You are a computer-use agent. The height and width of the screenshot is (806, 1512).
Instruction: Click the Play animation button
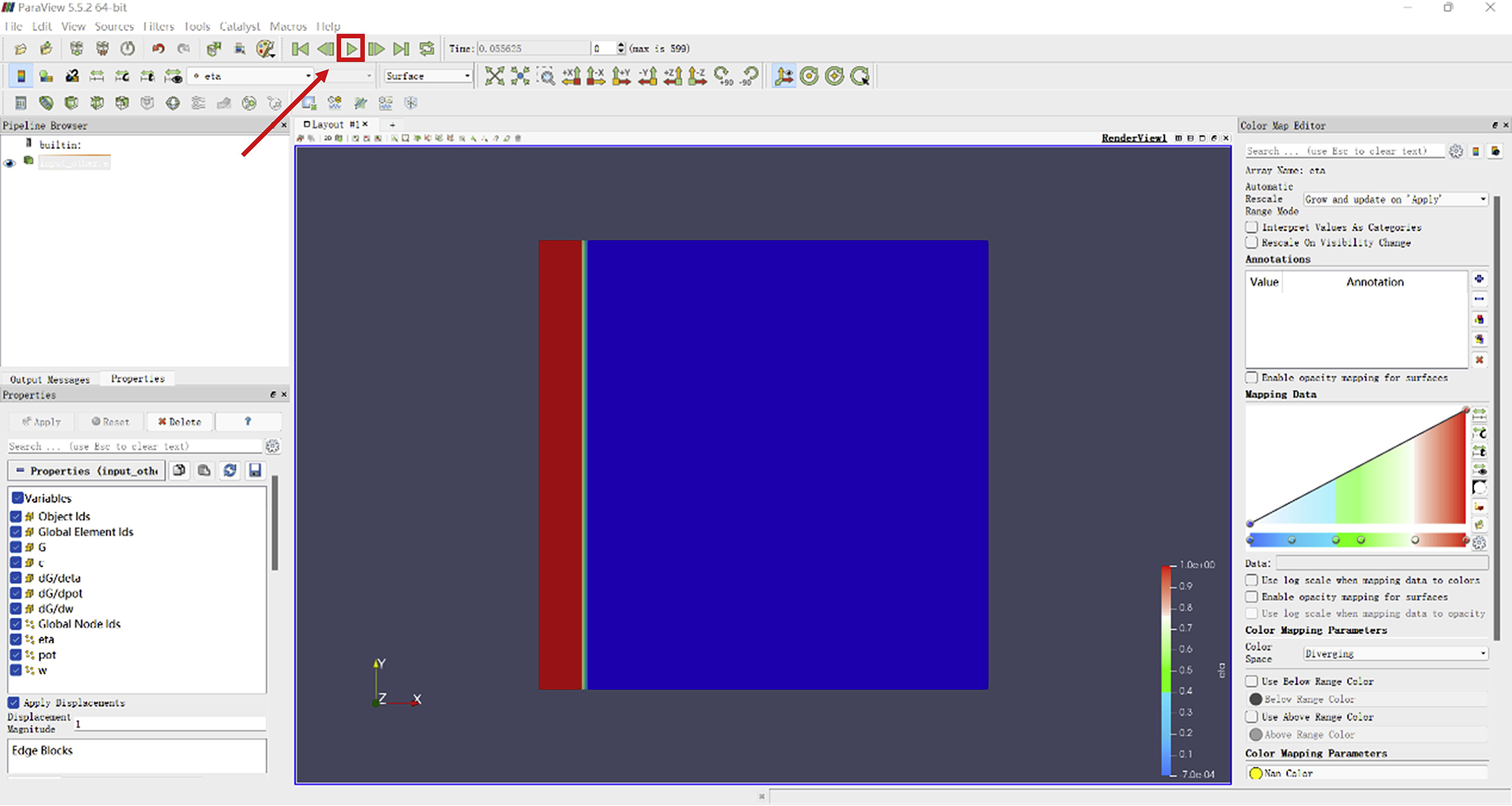351,49
